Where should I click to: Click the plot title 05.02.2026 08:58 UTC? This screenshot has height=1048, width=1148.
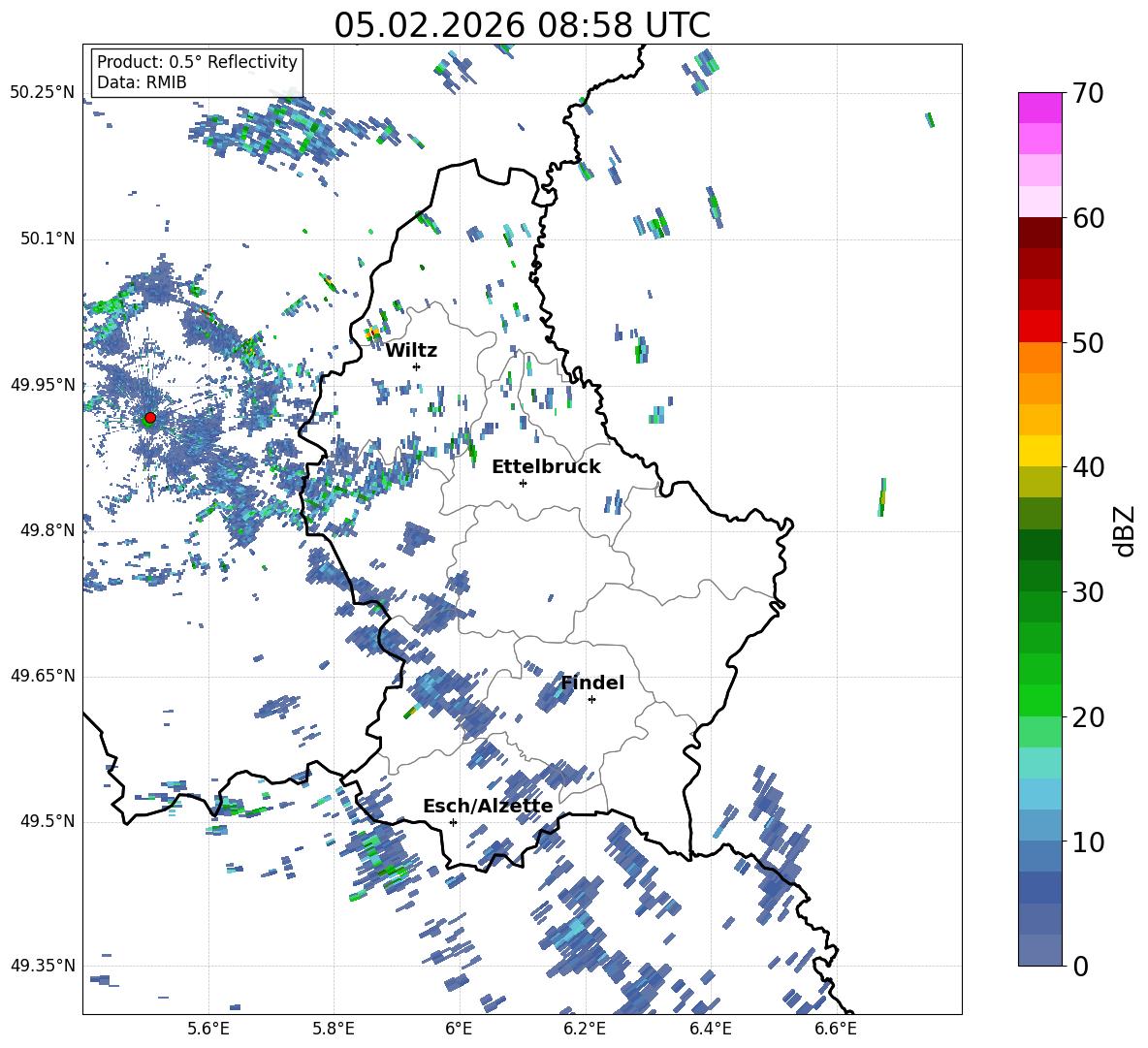(x=522, y=25)
